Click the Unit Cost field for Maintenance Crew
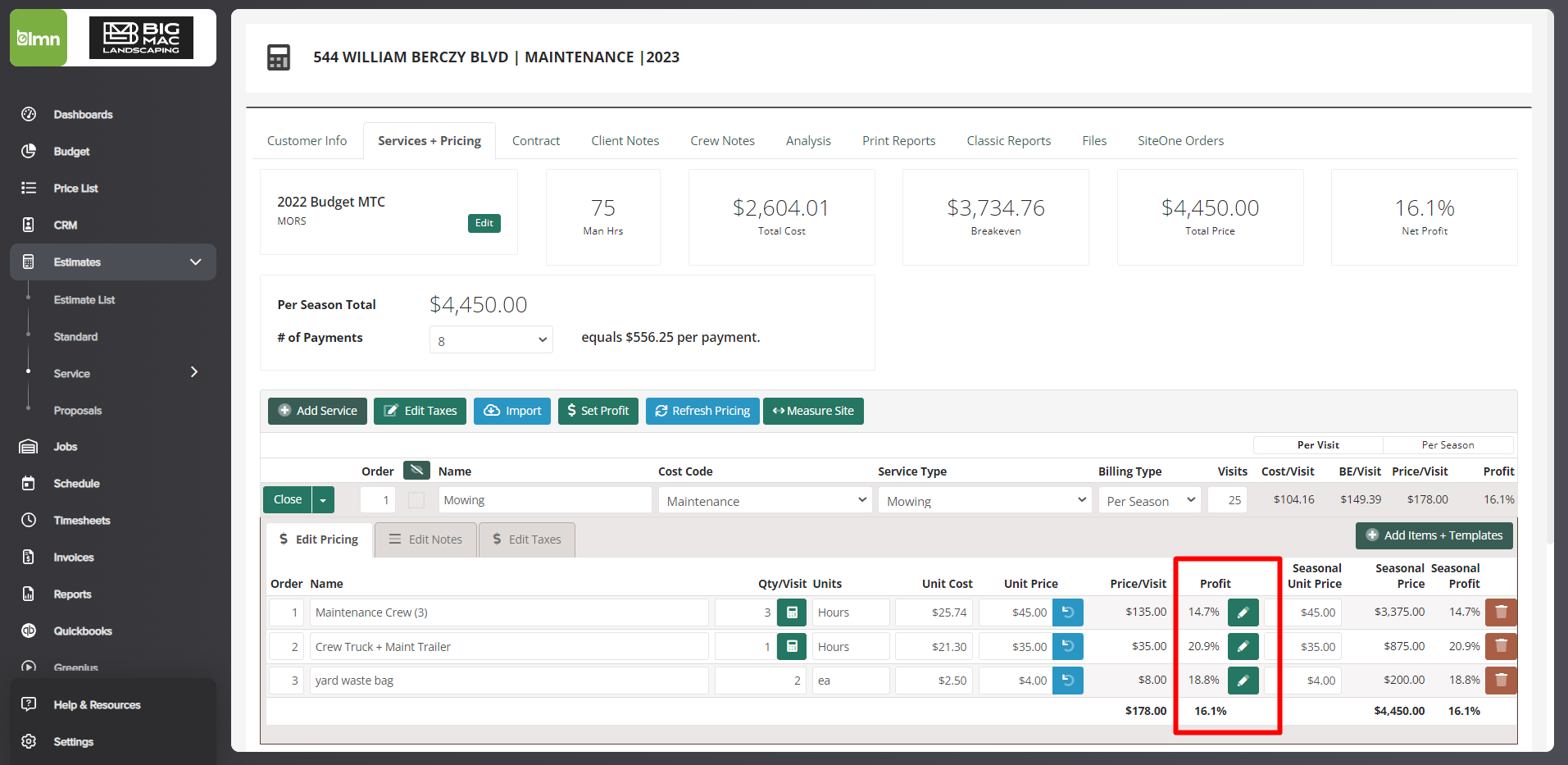Screen dimensions: 1568x765 pos(934,612)
